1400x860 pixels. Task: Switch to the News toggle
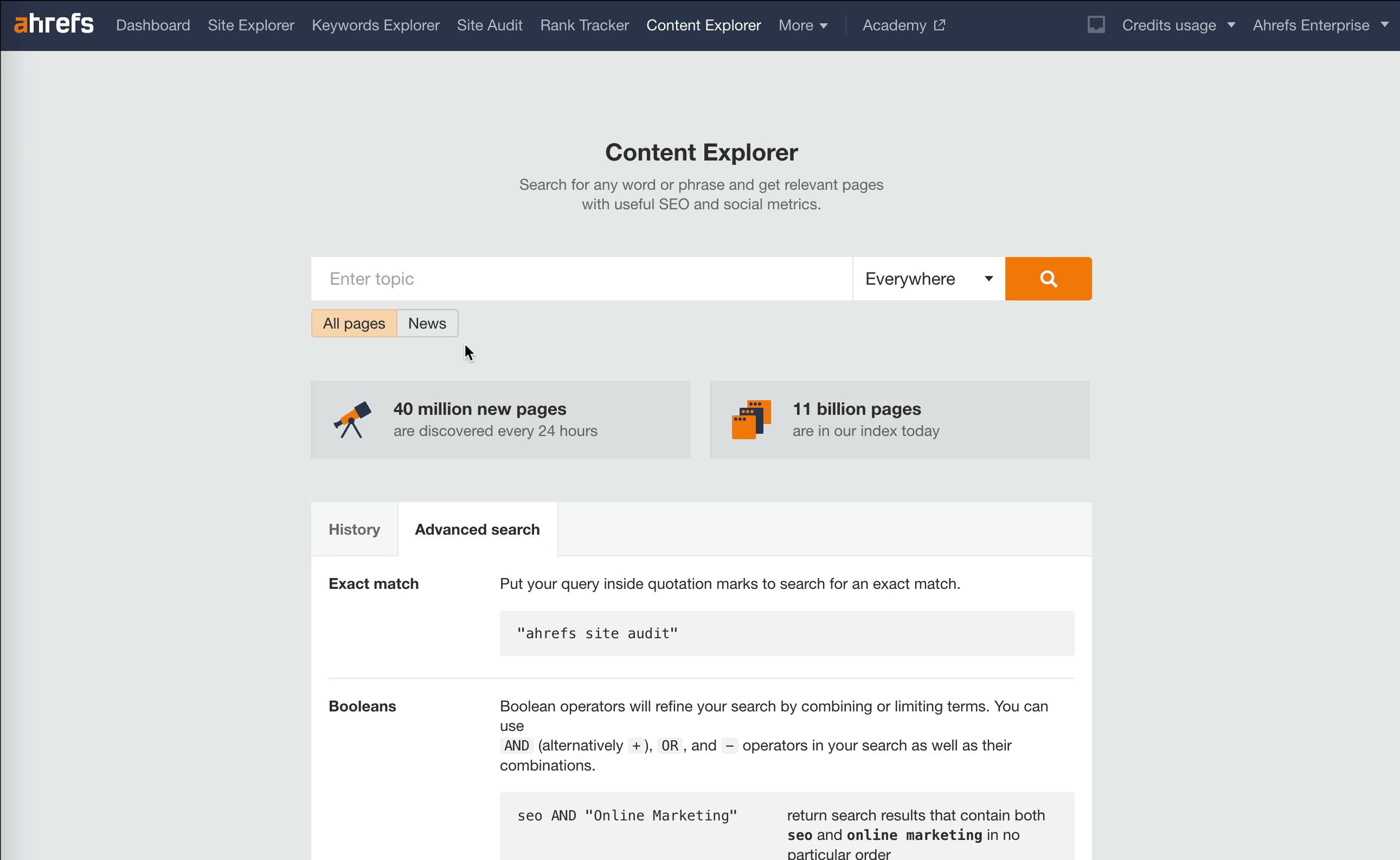[x=427, y=323]
